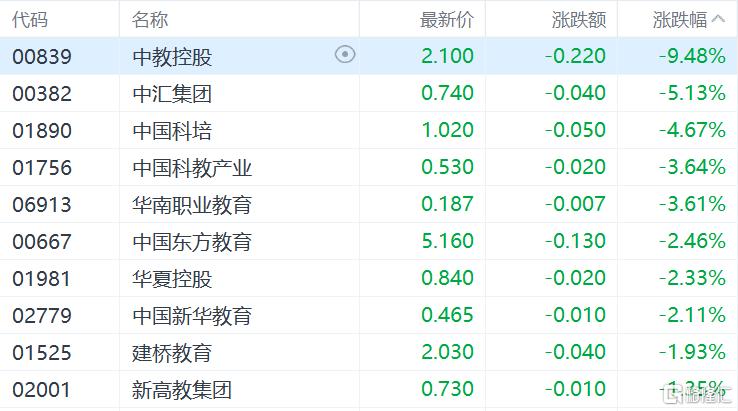Sort by the 最新价 column header
The height and width of the screenshot is (411, 738).
click(447, 20)
